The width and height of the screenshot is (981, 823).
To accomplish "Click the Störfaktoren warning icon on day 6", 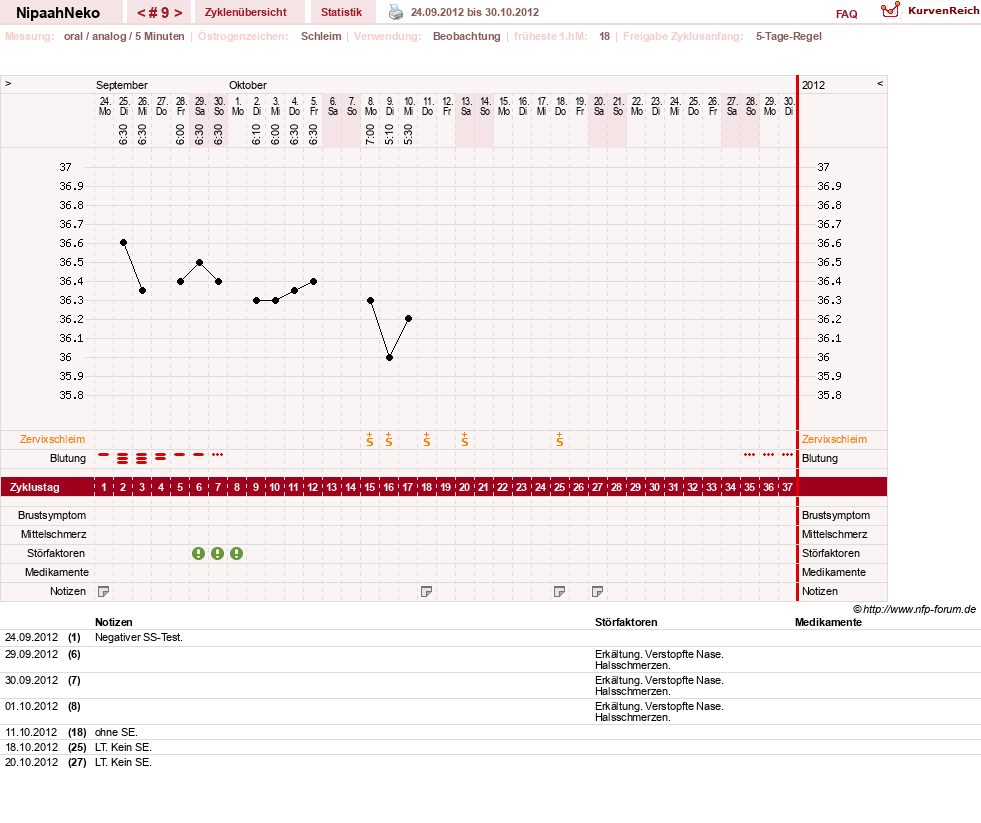I will 198,553.
